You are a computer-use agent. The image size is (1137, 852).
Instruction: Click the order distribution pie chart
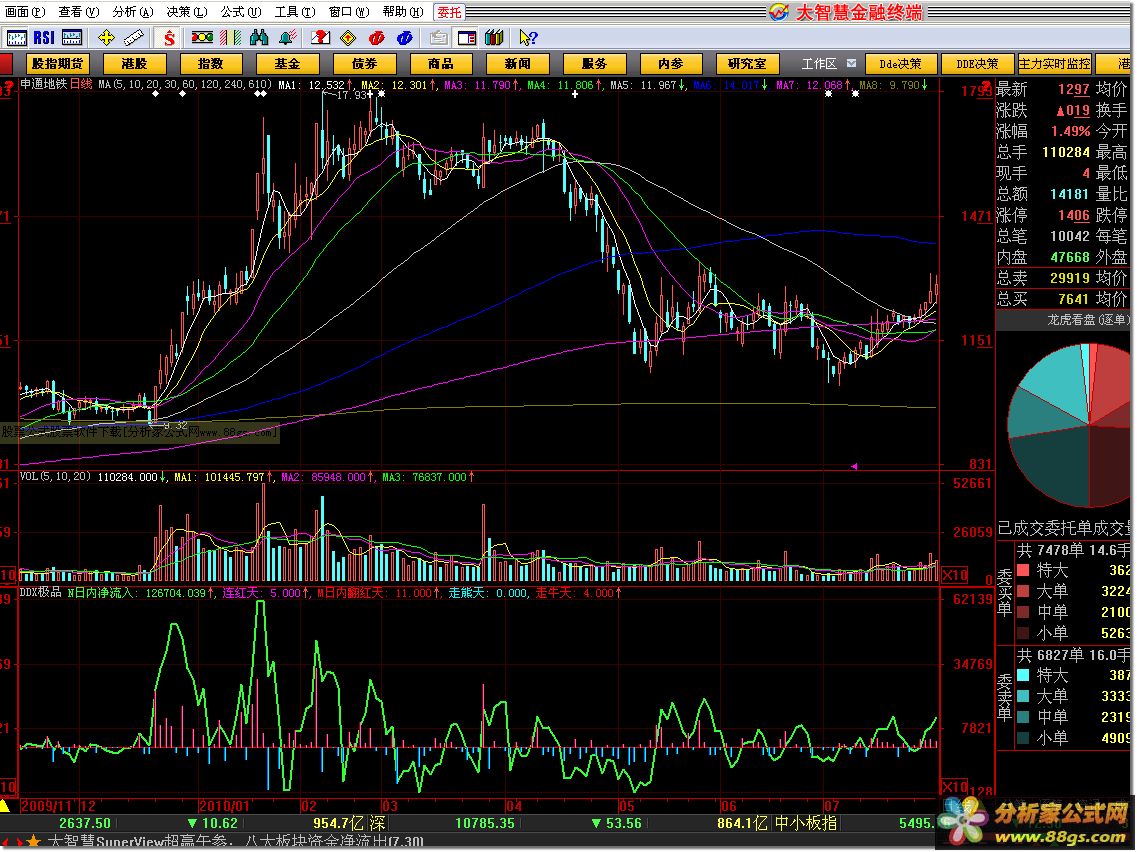[x=1072, y=426]
